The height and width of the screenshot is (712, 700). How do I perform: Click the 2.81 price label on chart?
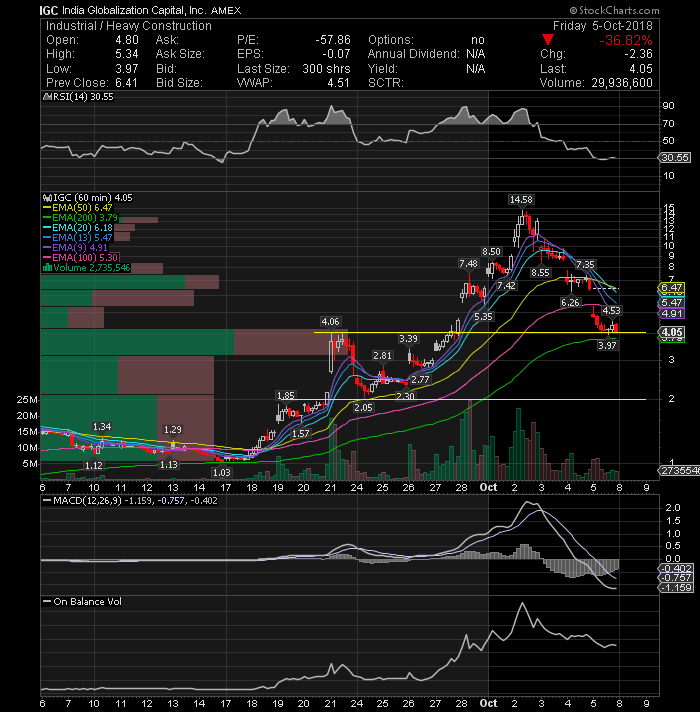tap(382, 356)
